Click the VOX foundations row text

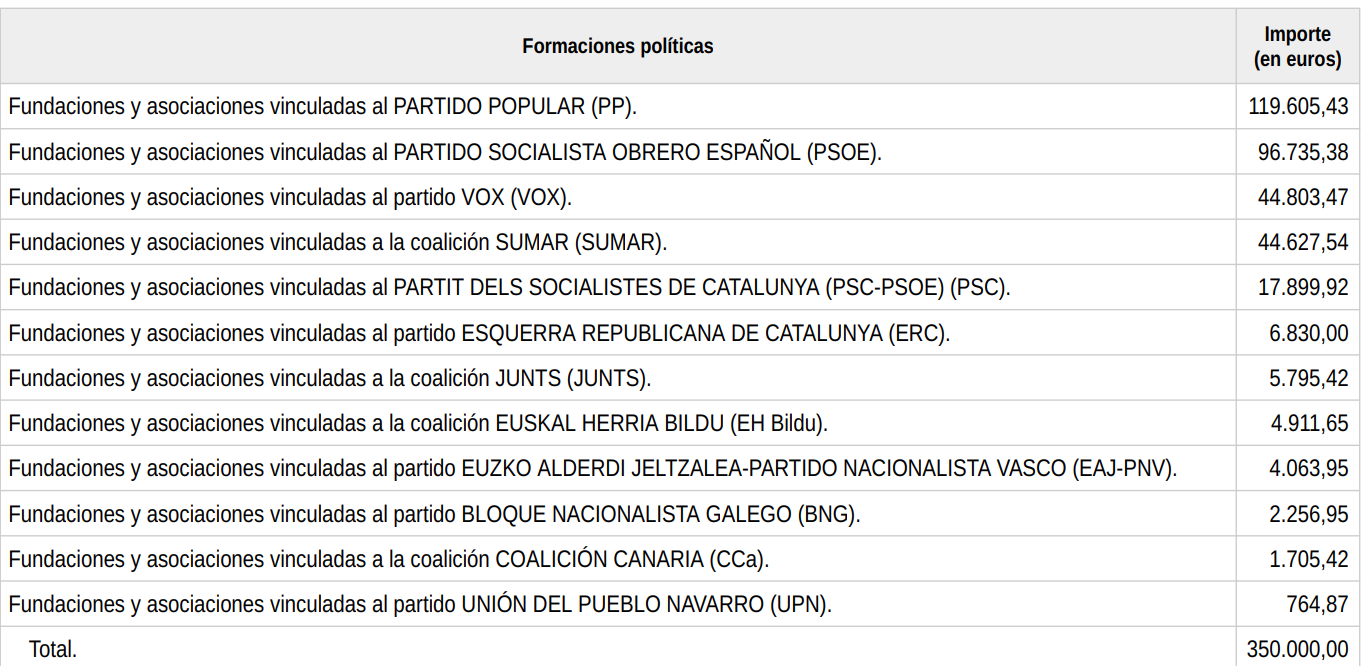click(290, 197)
